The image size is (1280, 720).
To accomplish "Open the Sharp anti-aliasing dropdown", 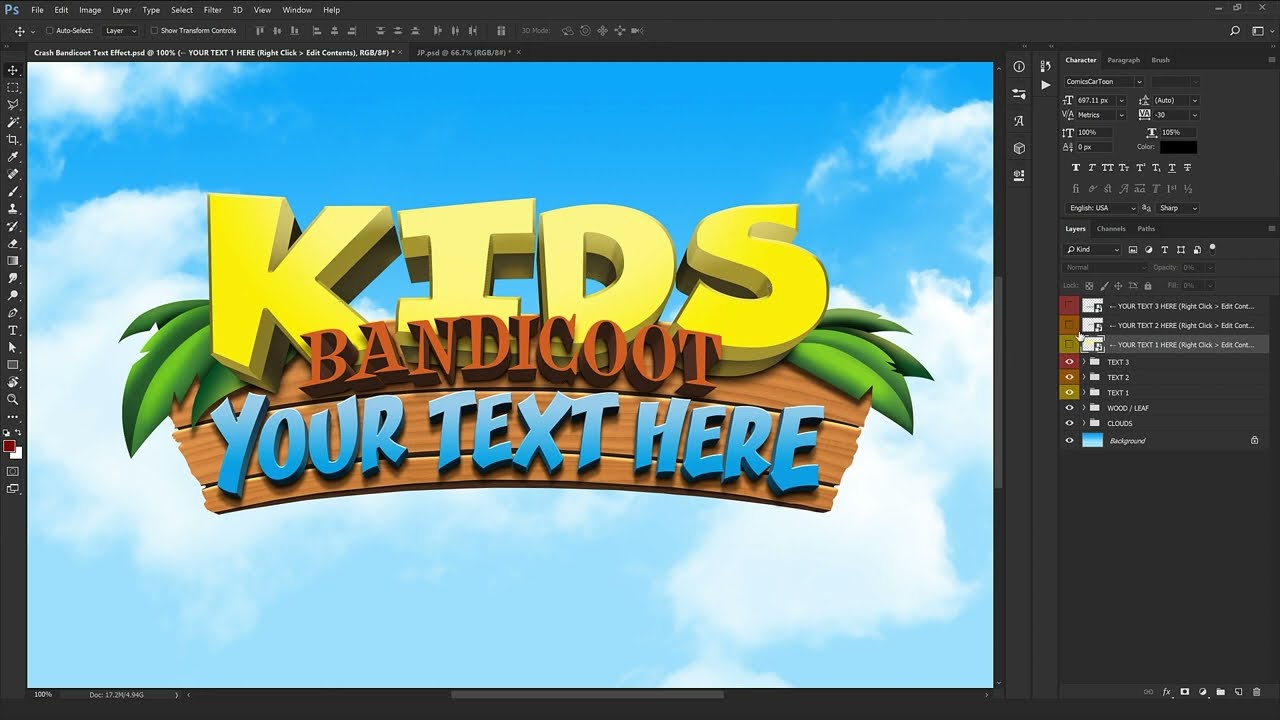I will 1178,208.
